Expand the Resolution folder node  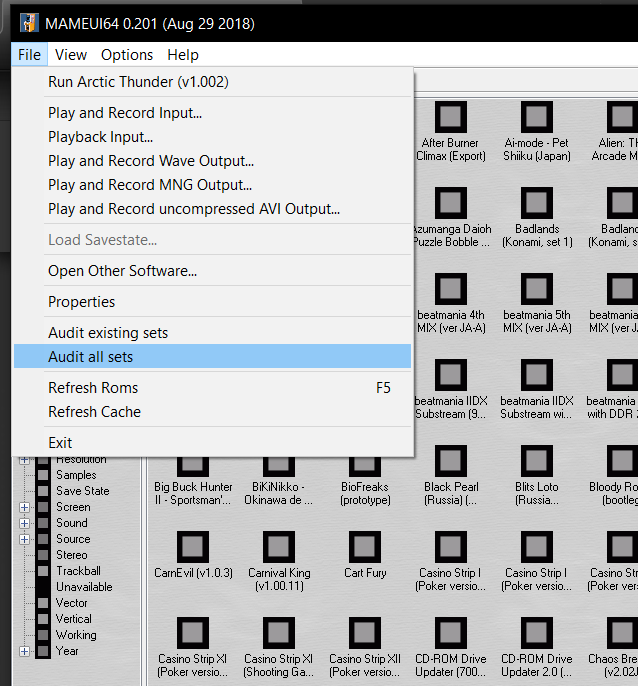pos(25,460)
